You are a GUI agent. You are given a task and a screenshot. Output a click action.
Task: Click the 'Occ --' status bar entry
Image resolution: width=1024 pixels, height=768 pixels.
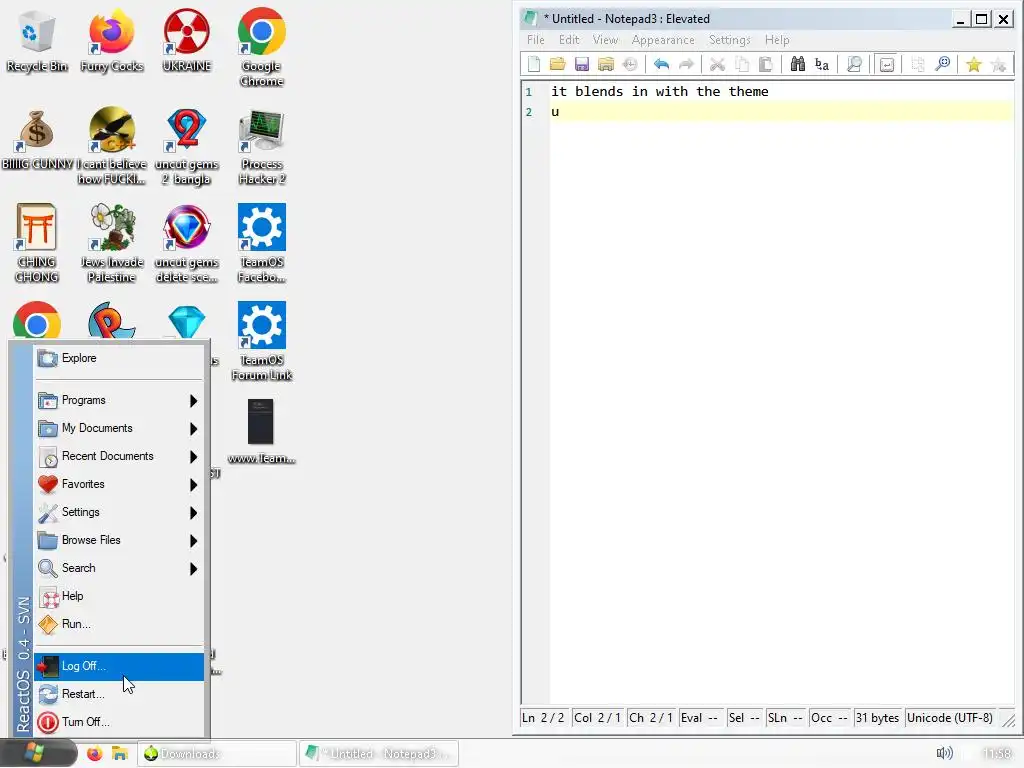point(829,718)
